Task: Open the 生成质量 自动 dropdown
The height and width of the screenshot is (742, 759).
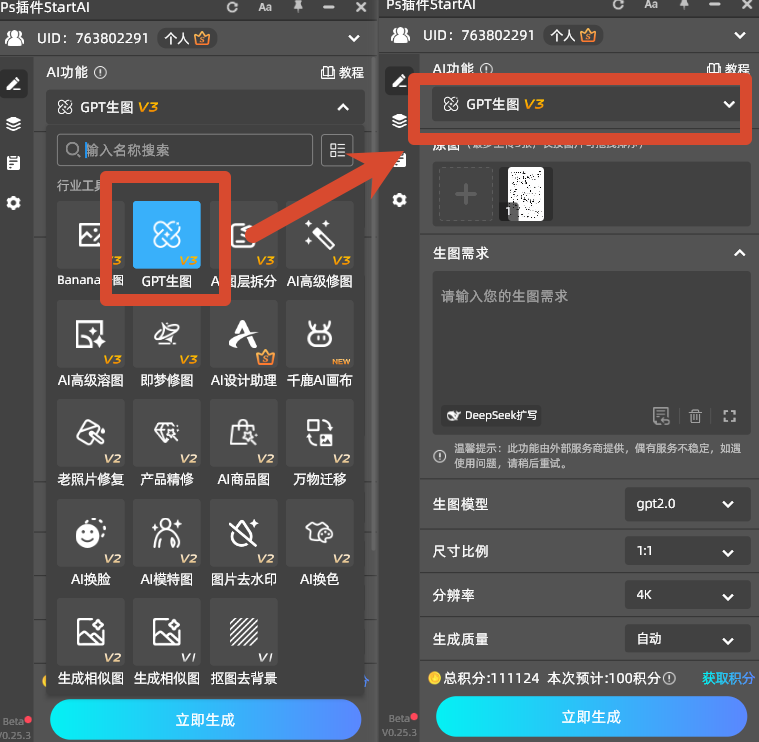Action: [x=687, y=639]
